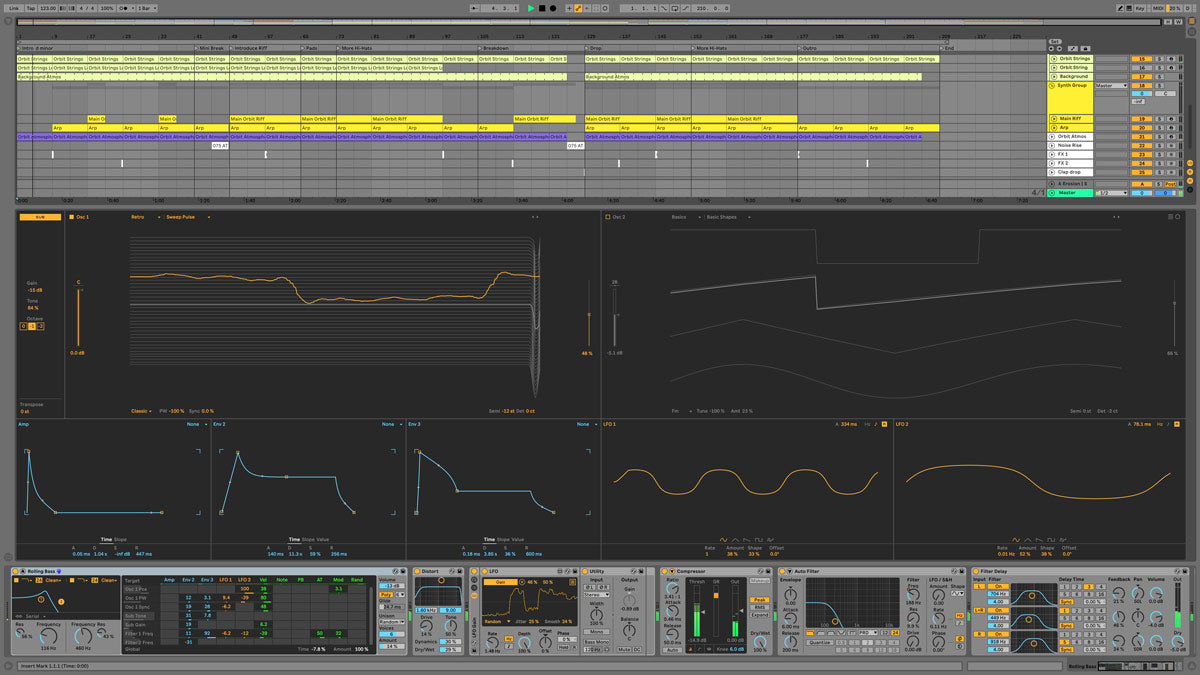
Task: Click the Filter Delay device activator icon
Action: click(976, 571)
